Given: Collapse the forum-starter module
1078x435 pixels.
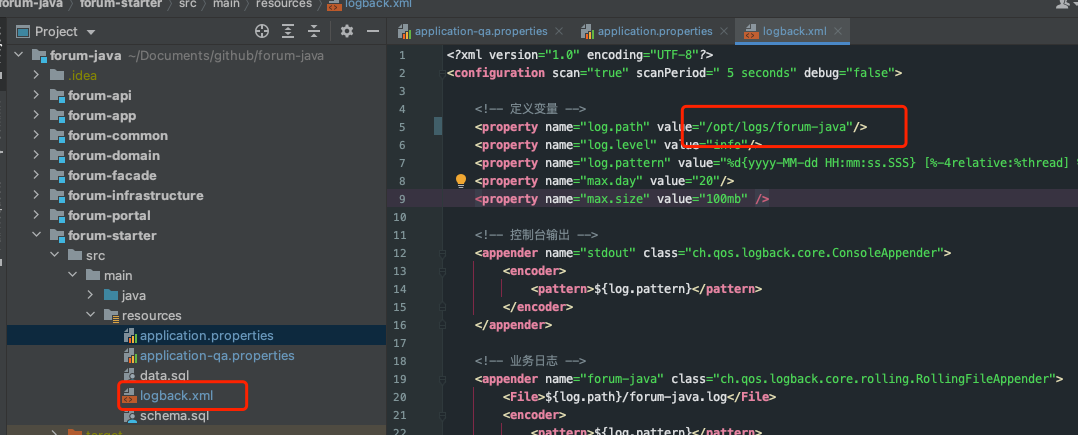Looking at the screenshot, I should point(36,235).
